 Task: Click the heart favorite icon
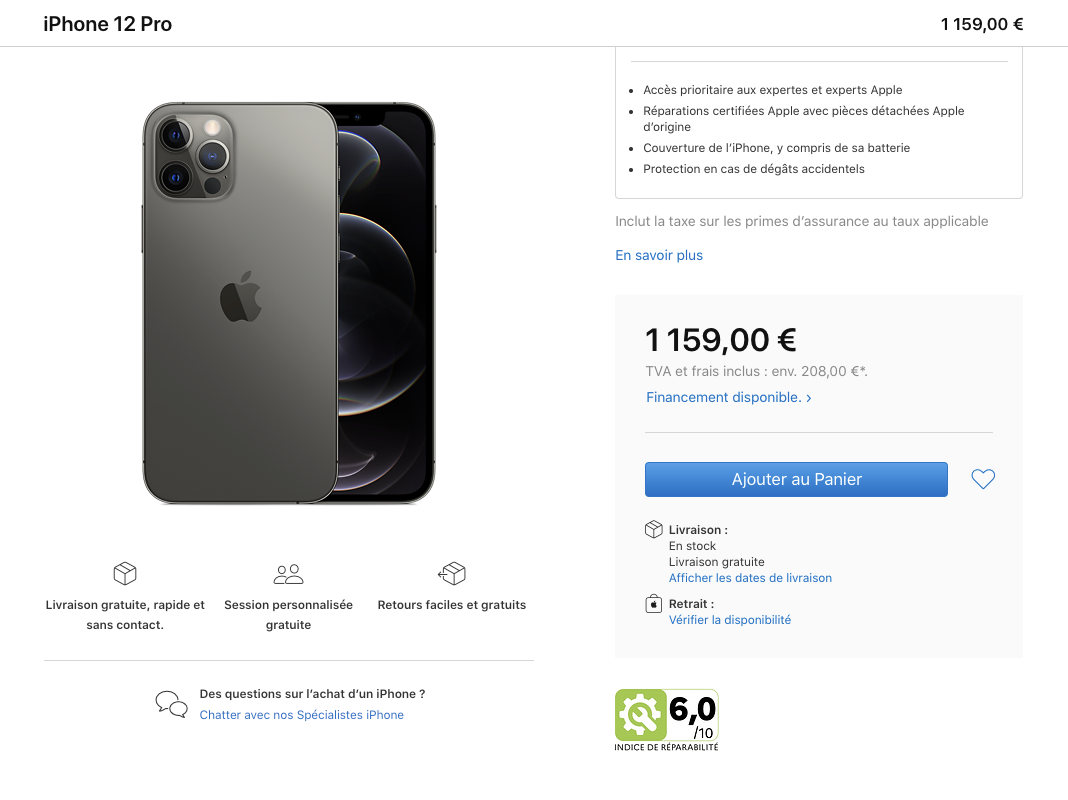point(983,480)
